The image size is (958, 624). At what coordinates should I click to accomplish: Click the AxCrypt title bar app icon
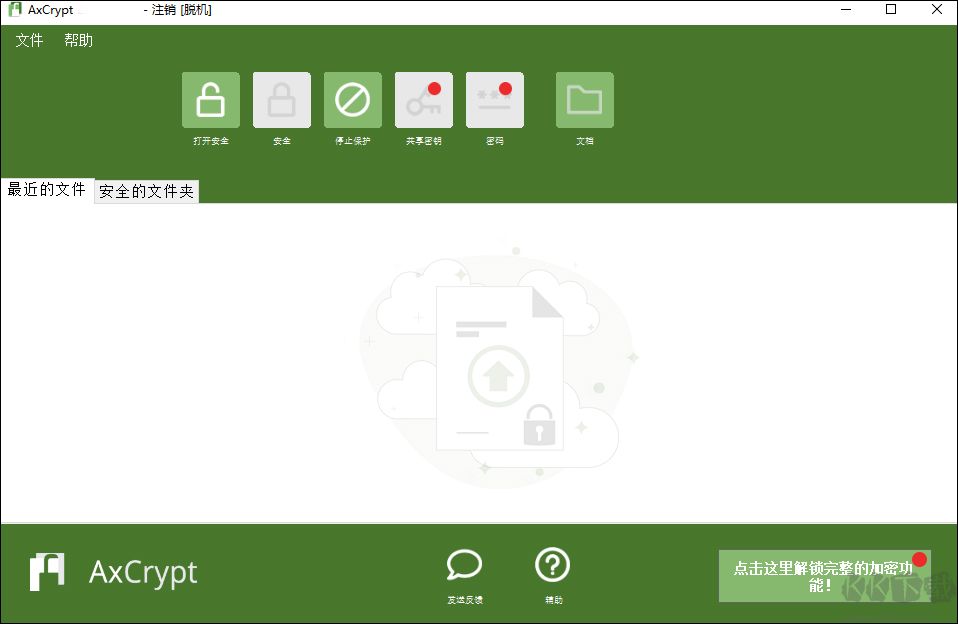[x=15, y=10]
